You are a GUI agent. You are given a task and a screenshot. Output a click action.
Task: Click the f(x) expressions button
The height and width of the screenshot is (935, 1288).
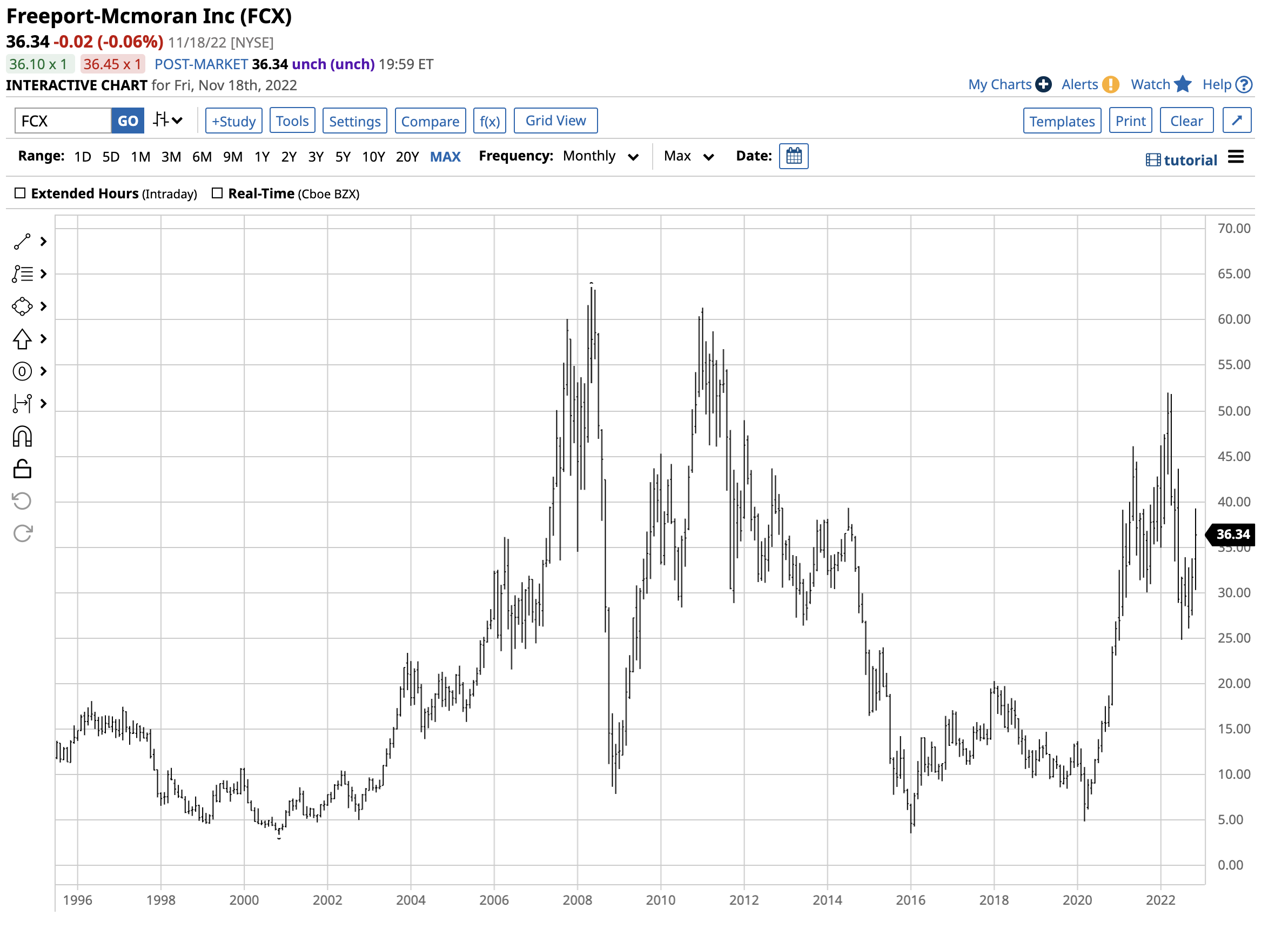pos(490,121)
